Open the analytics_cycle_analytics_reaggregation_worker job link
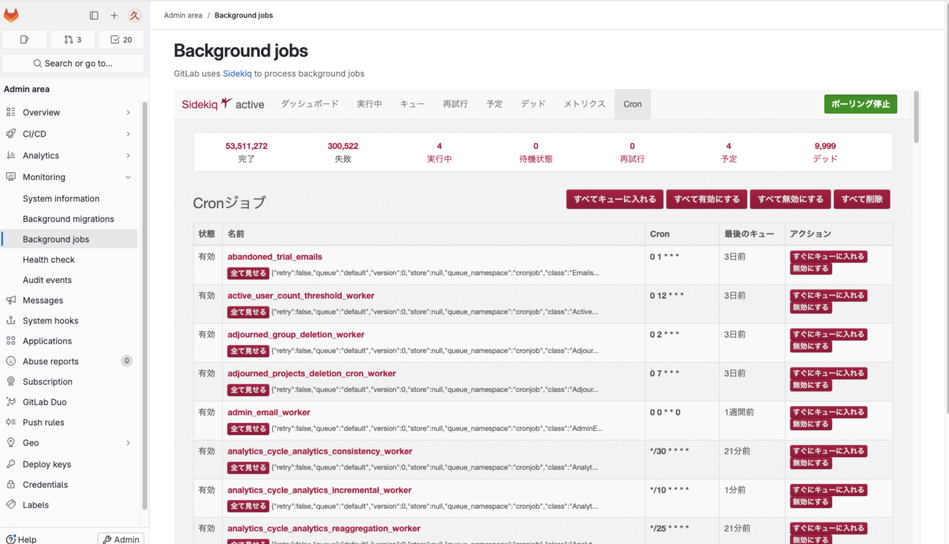Viewport: 949px width, 544px height. tap(324, 528)
